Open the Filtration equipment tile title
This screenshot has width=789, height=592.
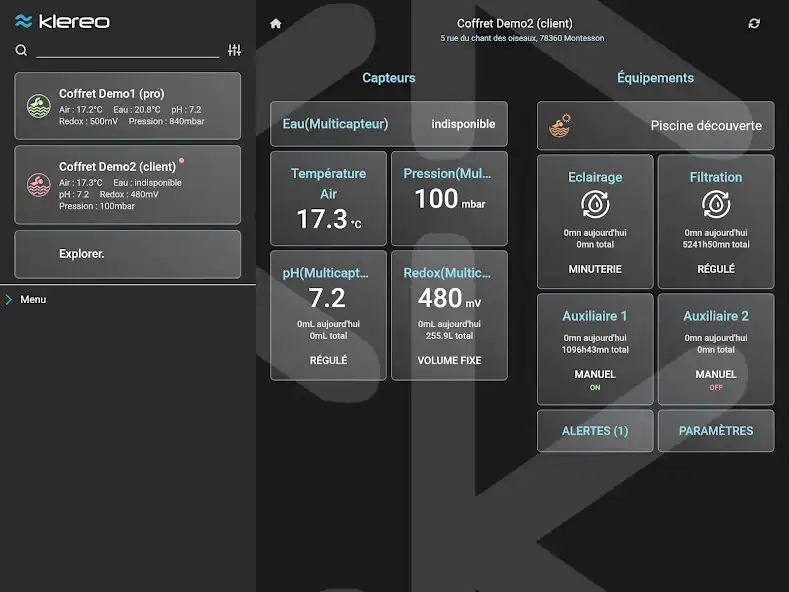(716, 177)
